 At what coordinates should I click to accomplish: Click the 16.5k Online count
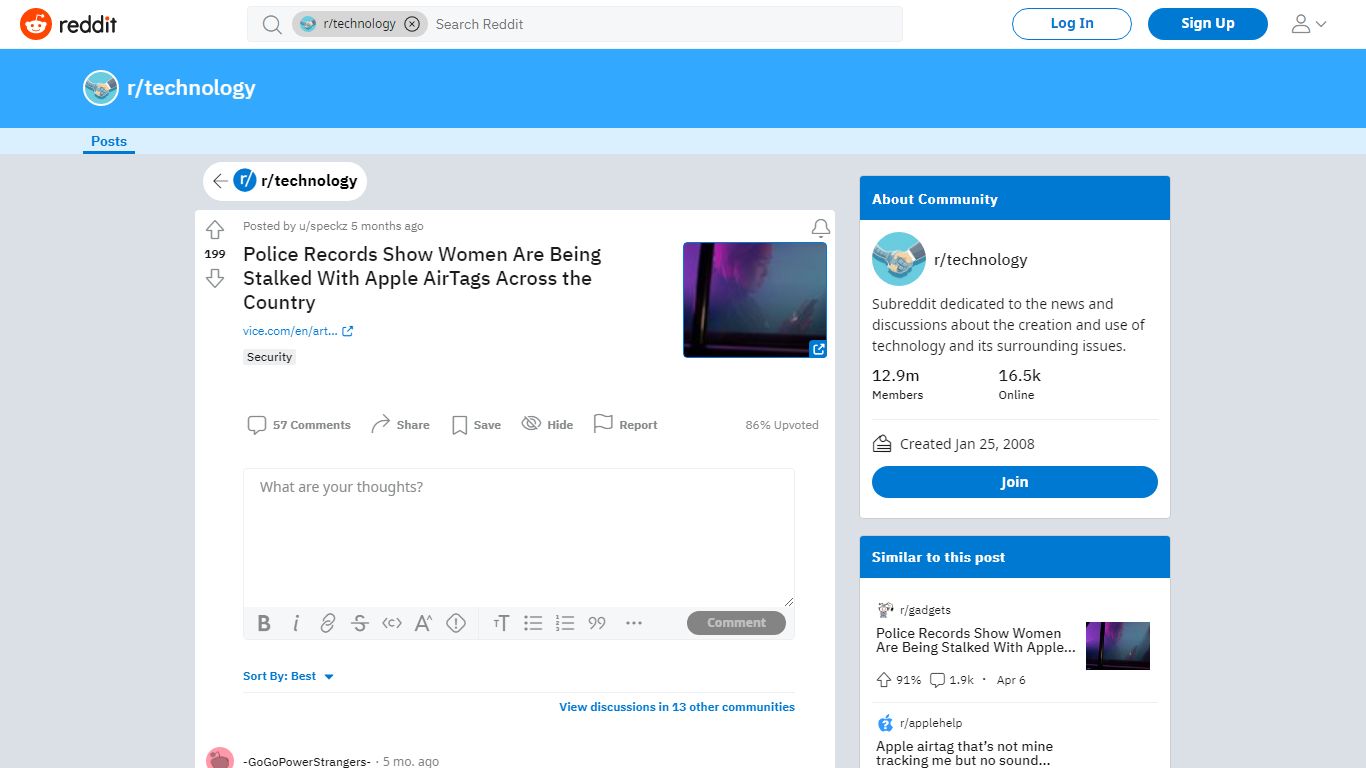1019,384
